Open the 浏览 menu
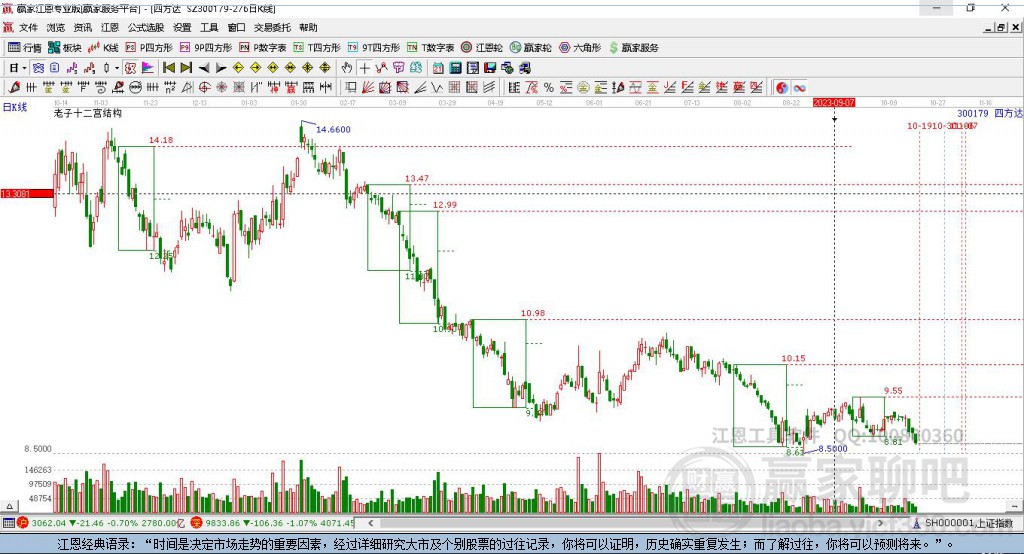The width and height of the screenshot is (1024, 554). tap(56, 27)
